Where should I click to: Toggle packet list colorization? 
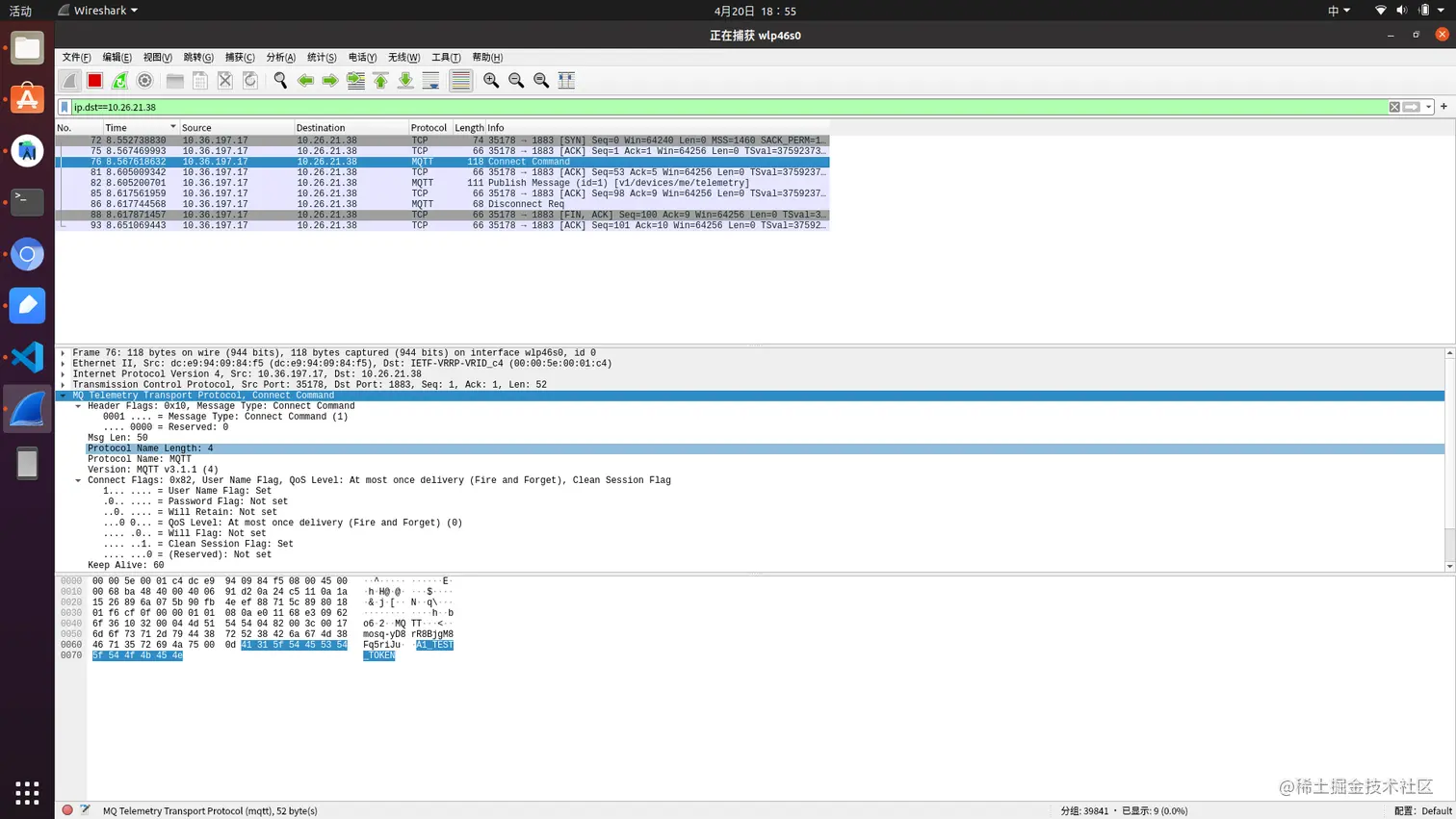pyautogui.click(x=460, y=81)
